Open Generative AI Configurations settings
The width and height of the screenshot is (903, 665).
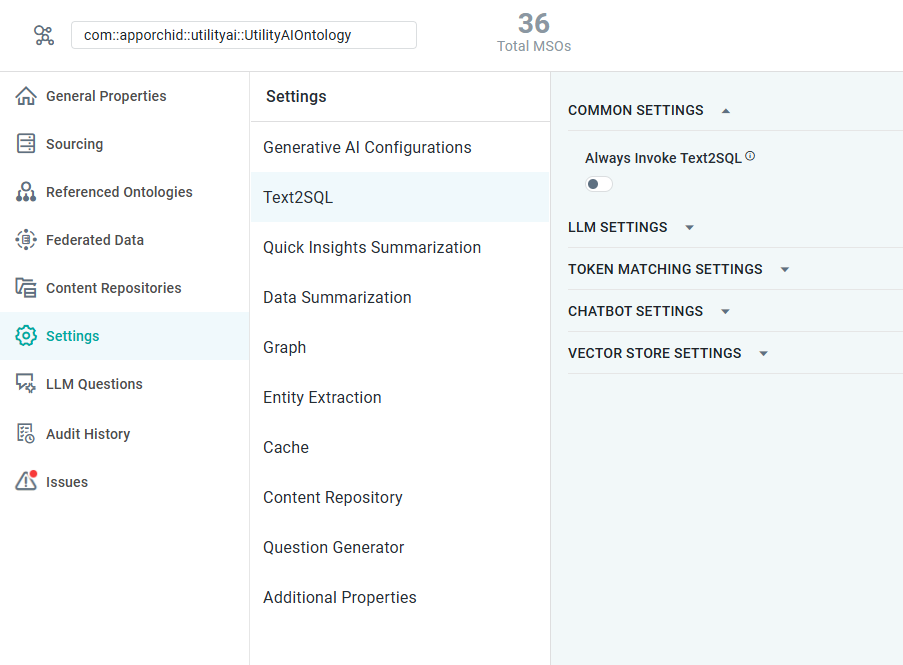click(x=367, y=147)
